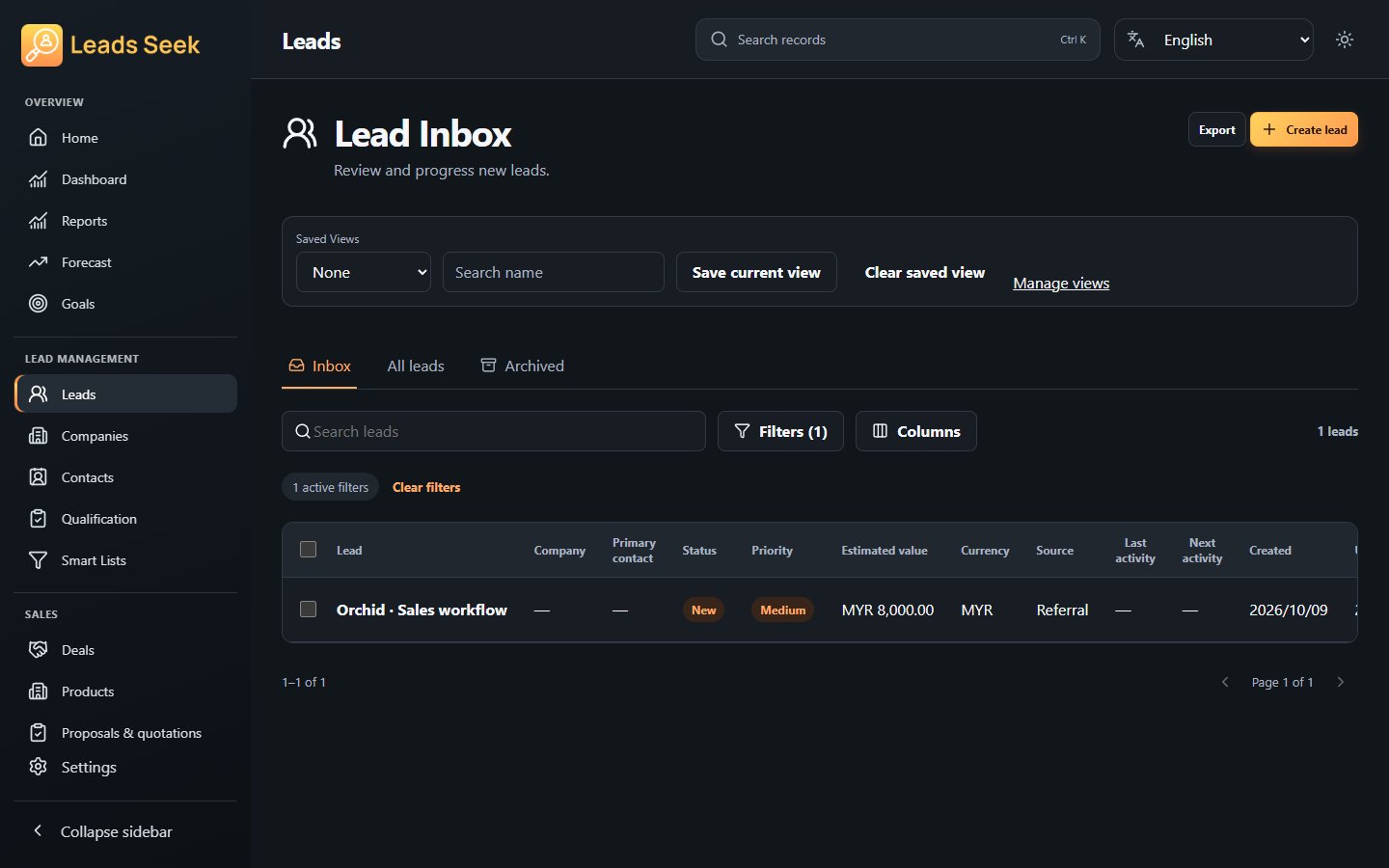Open Smart Lists via its funnel icon
This screenshot has width=1389, height=868.
click(38, 560)
